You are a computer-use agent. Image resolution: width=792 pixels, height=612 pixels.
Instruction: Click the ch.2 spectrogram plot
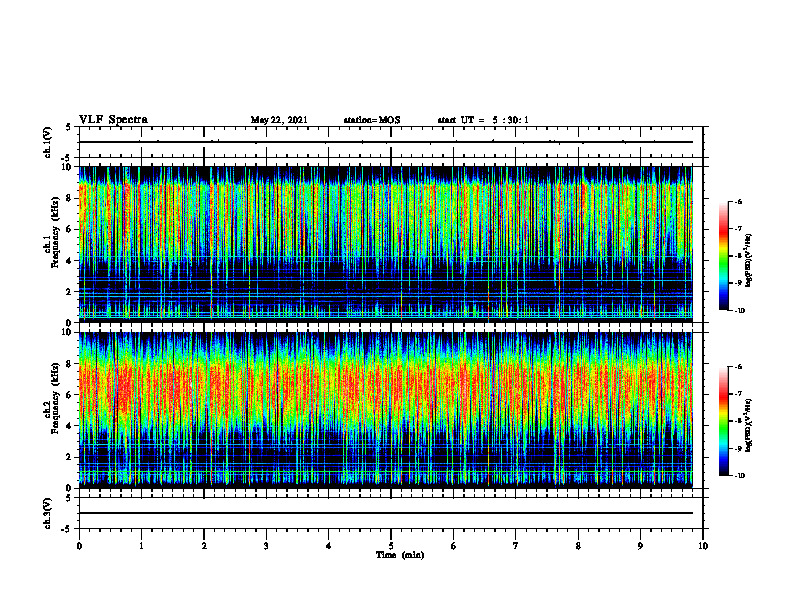(x=386, y=410)
